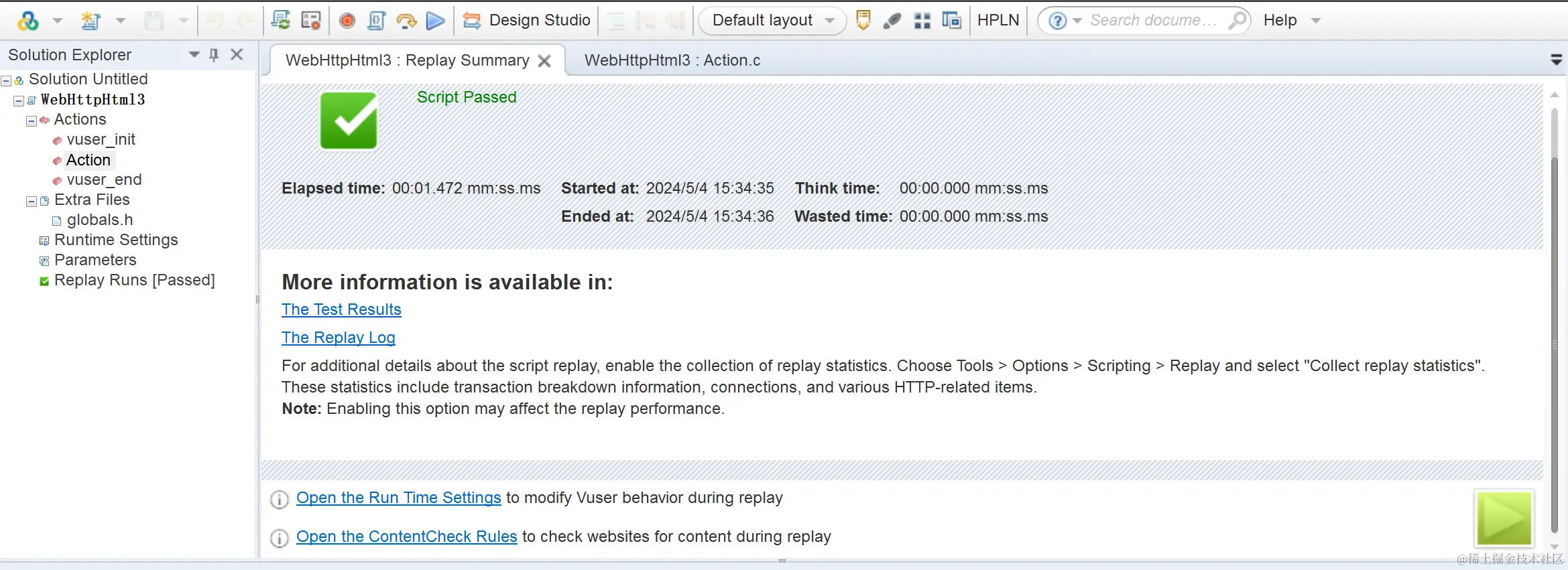Click the green Script Passed checkmark icon
1568x570 pixels.
[349, 121]
